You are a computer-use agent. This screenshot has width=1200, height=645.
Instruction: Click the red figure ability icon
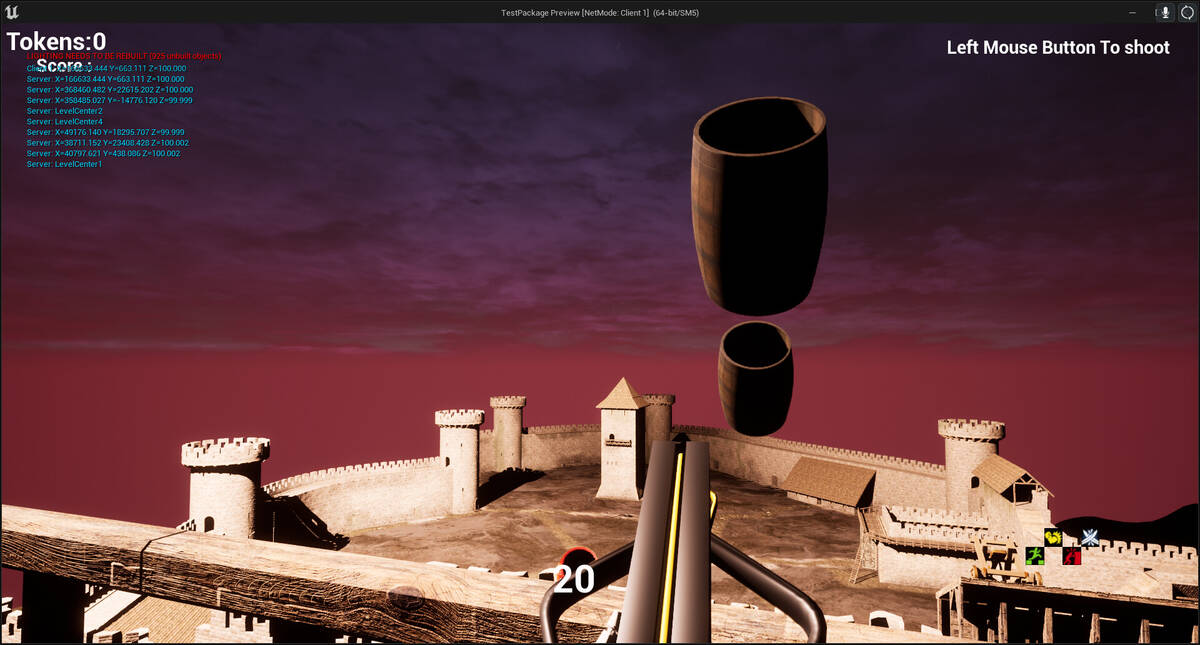pos(1071,555)
